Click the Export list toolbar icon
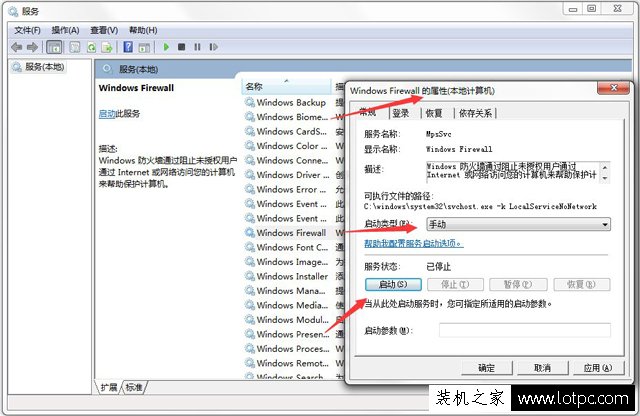Screen dimensions: 640x416 (107, 47)
